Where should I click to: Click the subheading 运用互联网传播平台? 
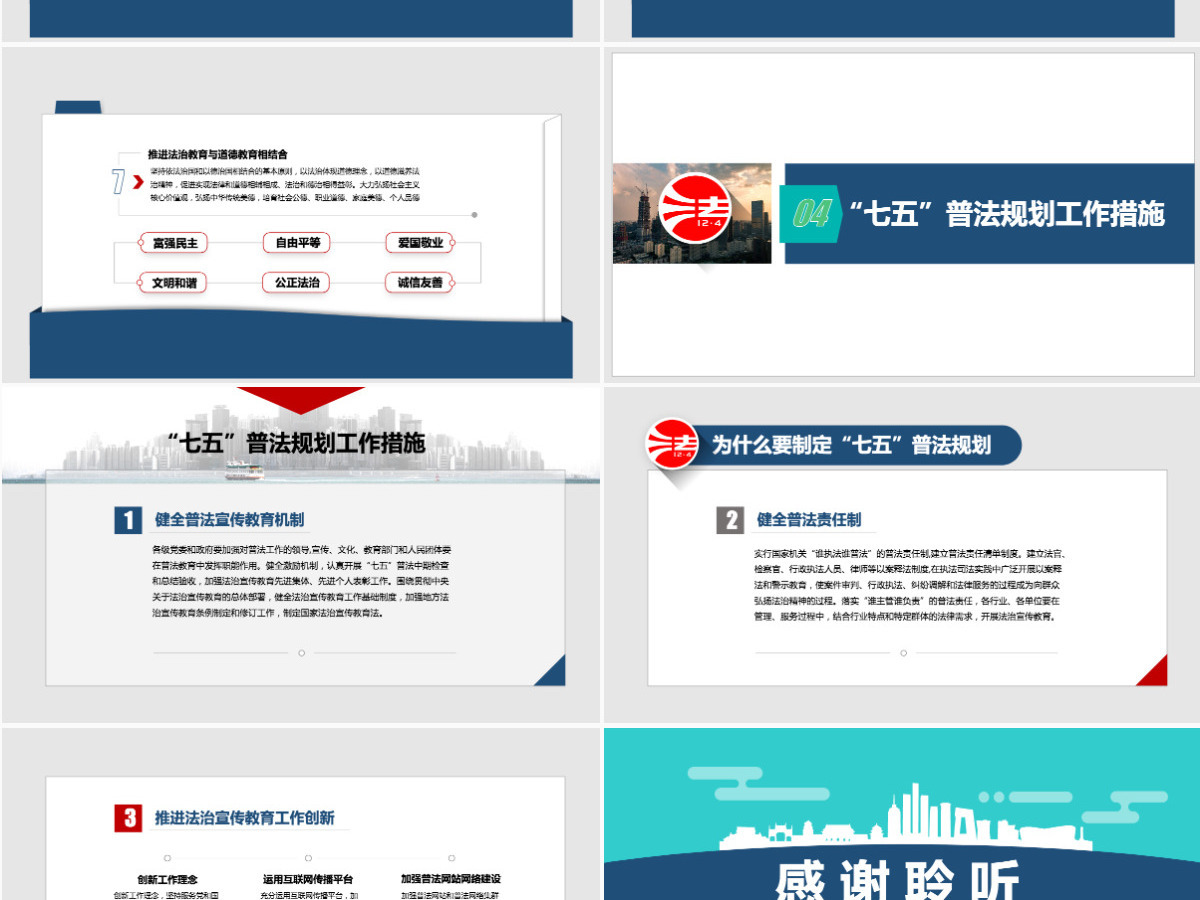coord(310,880)
